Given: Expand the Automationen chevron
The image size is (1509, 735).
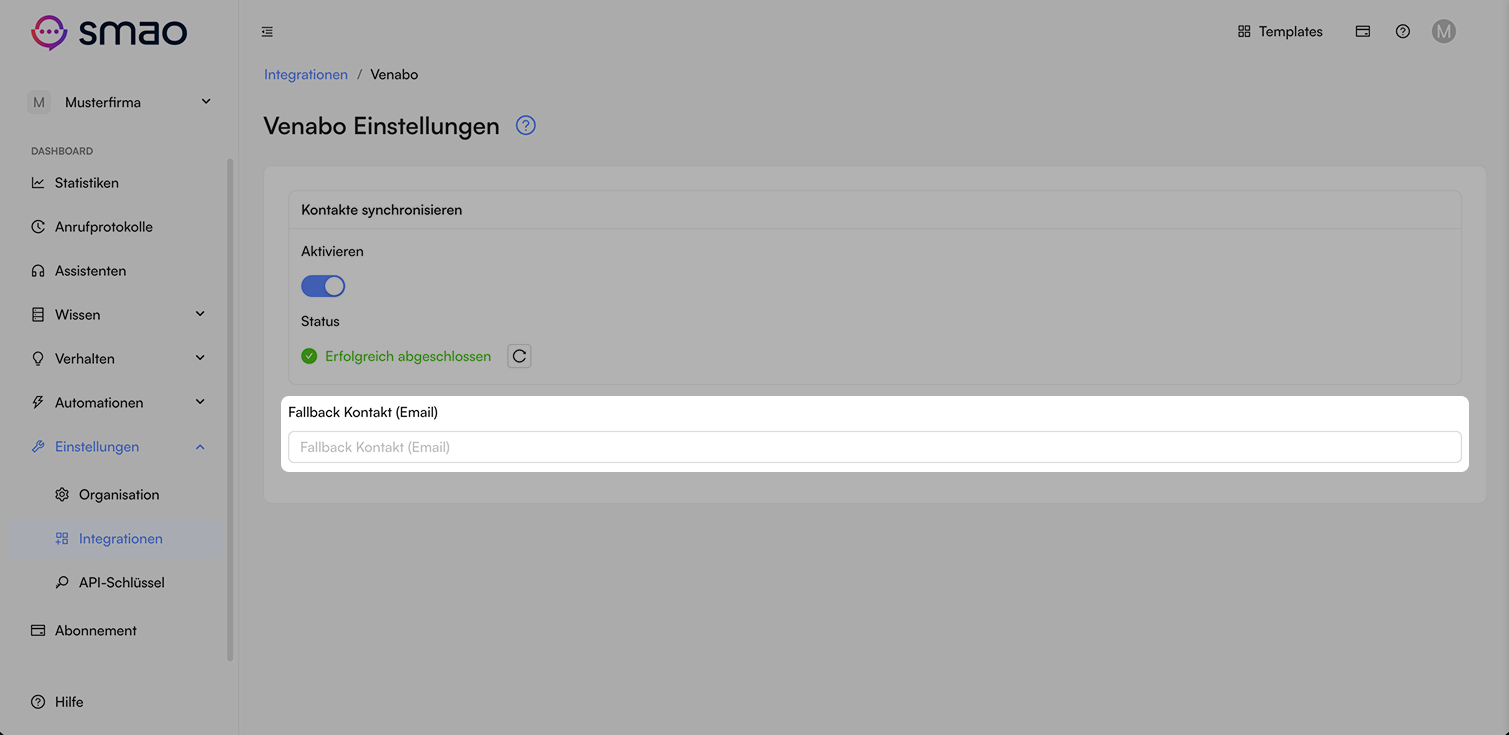Looking at the screenshot, I should tap(200, 402).
